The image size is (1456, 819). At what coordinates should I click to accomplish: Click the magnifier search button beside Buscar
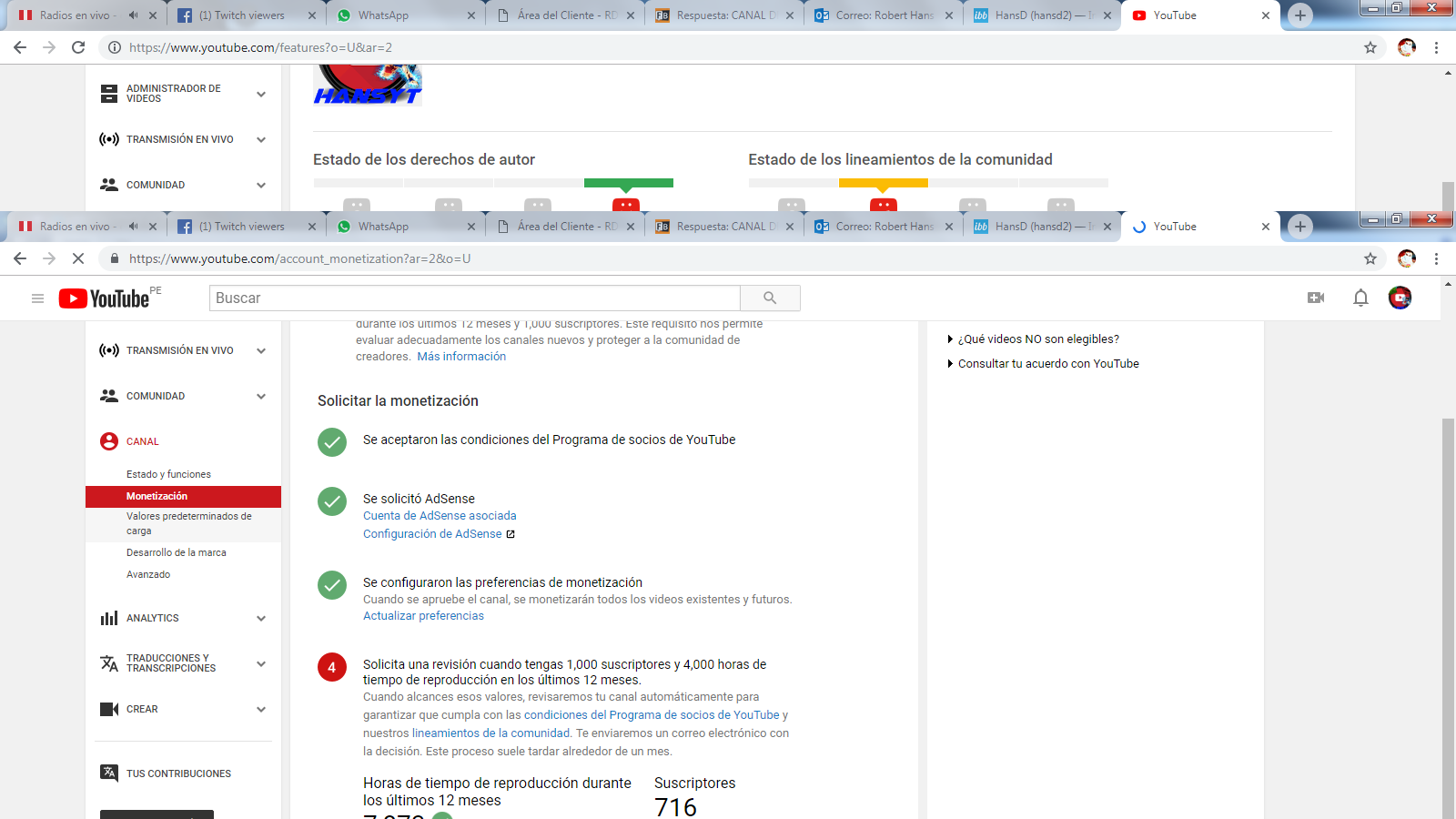[770, 298]
